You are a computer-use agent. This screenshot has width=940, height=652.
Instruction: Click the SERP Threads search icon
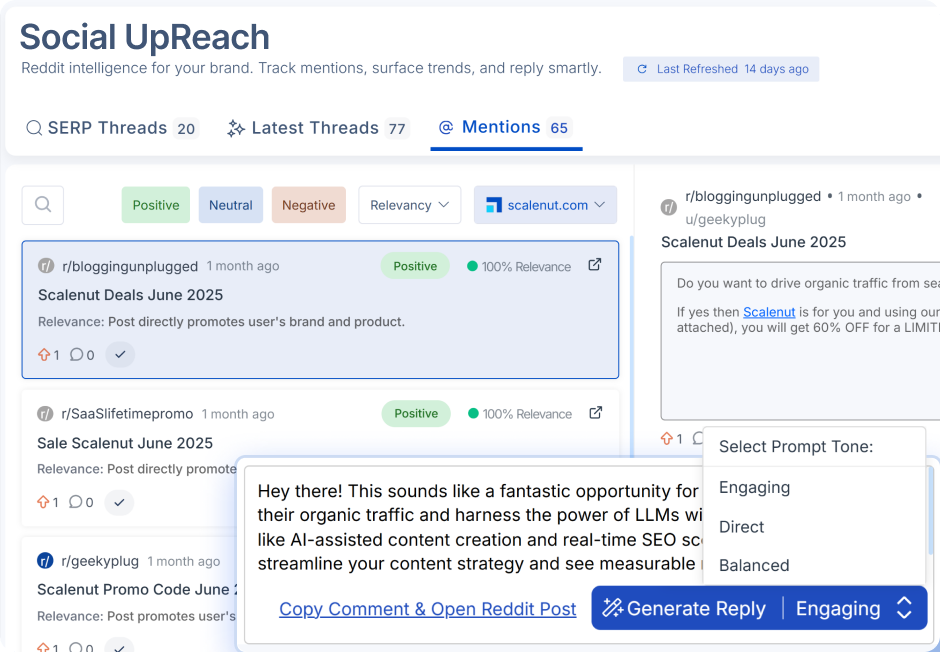point(34,128)
